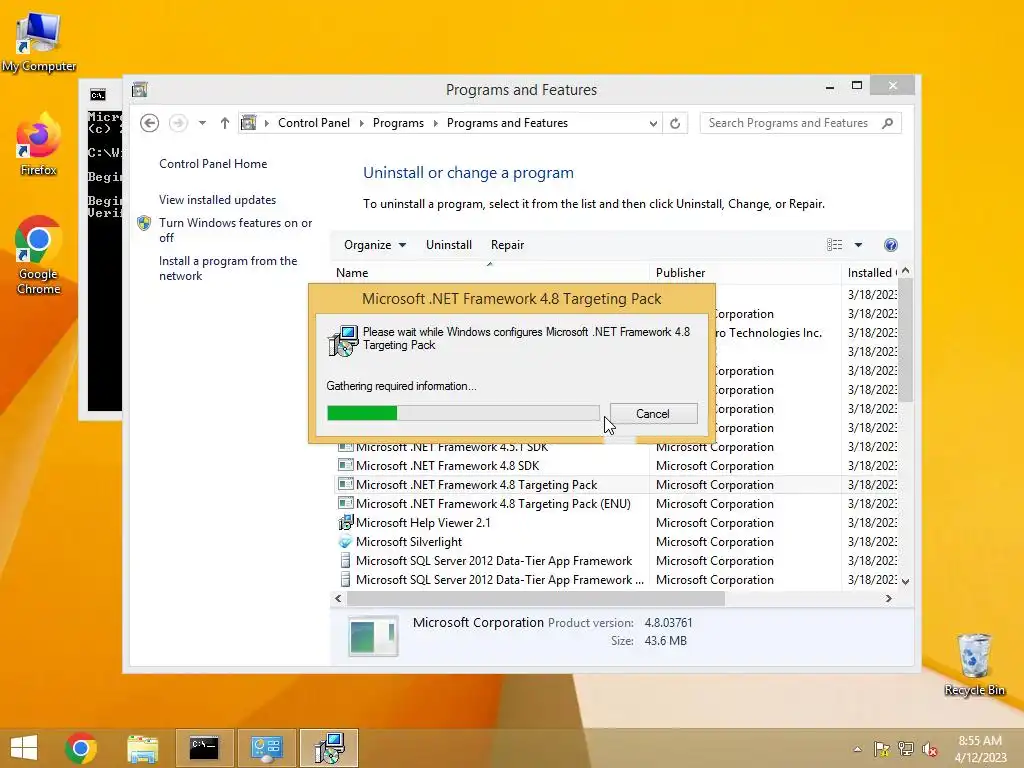Show hidden tray icons
The image size is (1024, 768).
pos(857,749)
